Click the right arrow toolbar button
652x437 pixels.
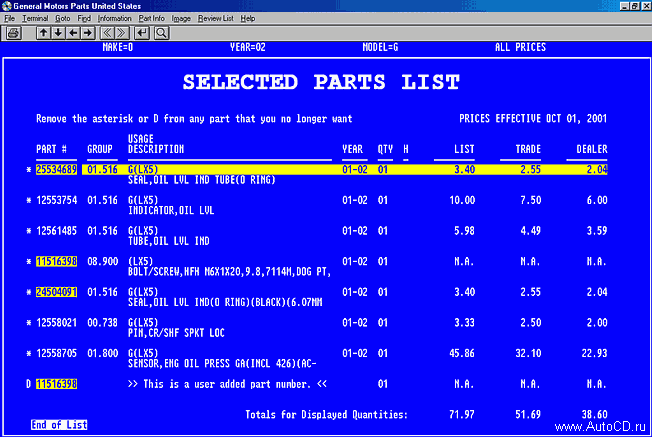[88, 33]
